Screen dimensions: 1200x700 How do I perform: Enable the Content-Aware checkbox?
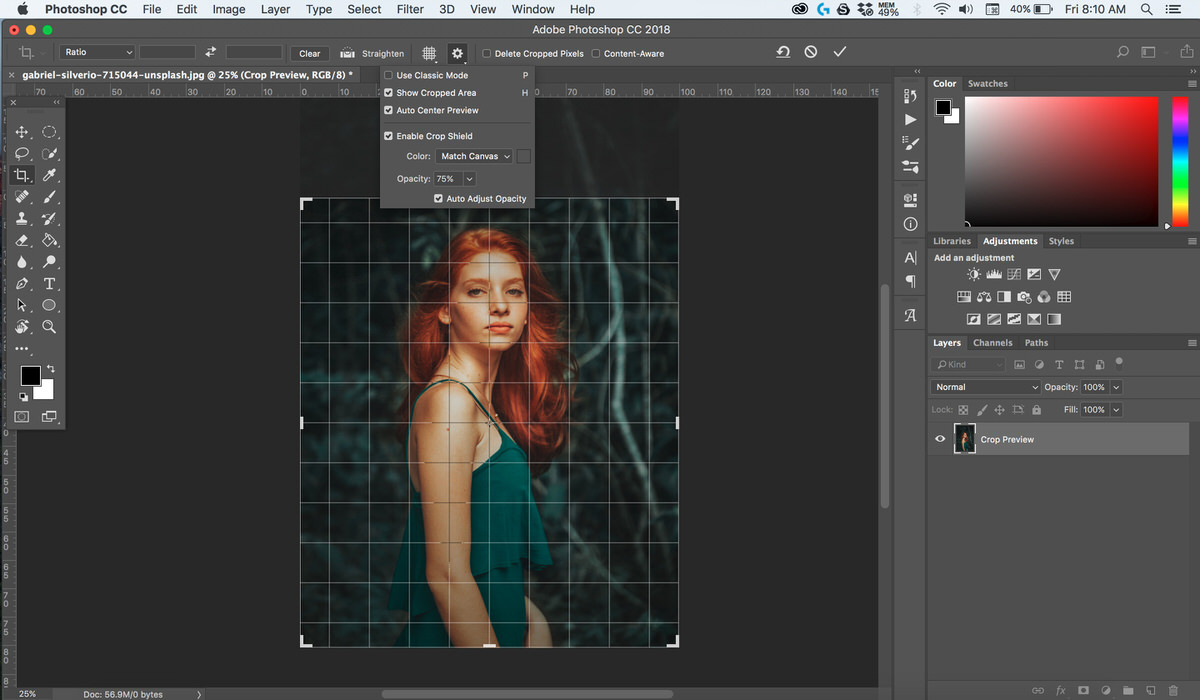click(x=597, y=54)
